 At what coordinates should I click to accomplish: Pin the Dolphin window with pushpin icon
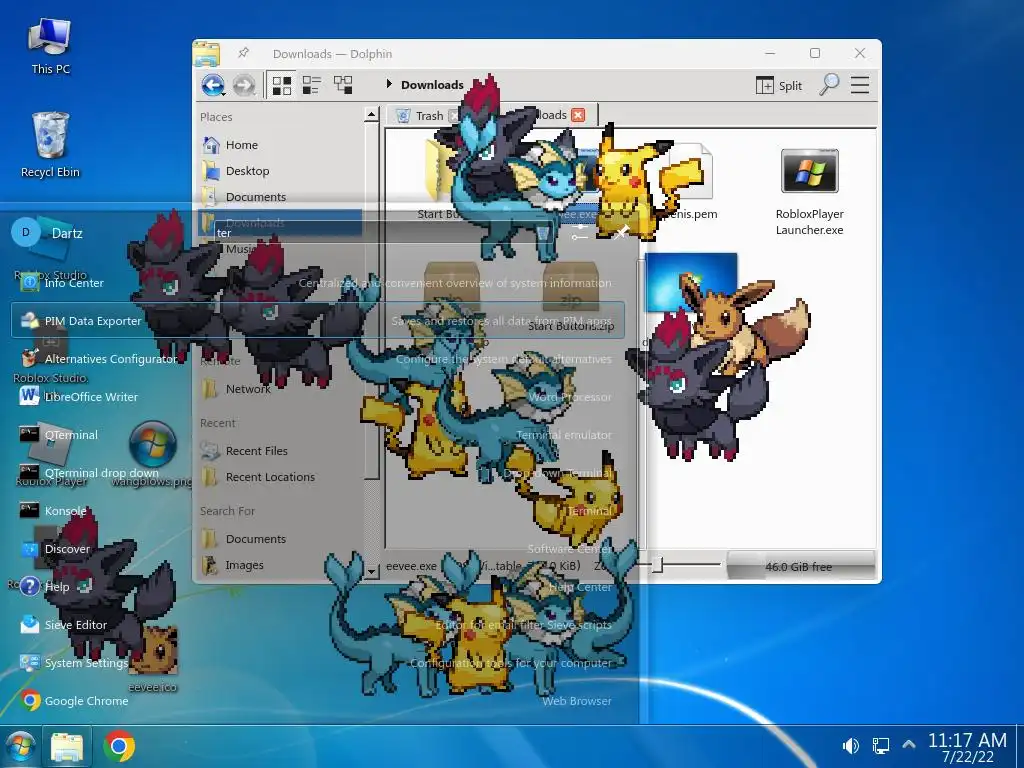[243, 53]
